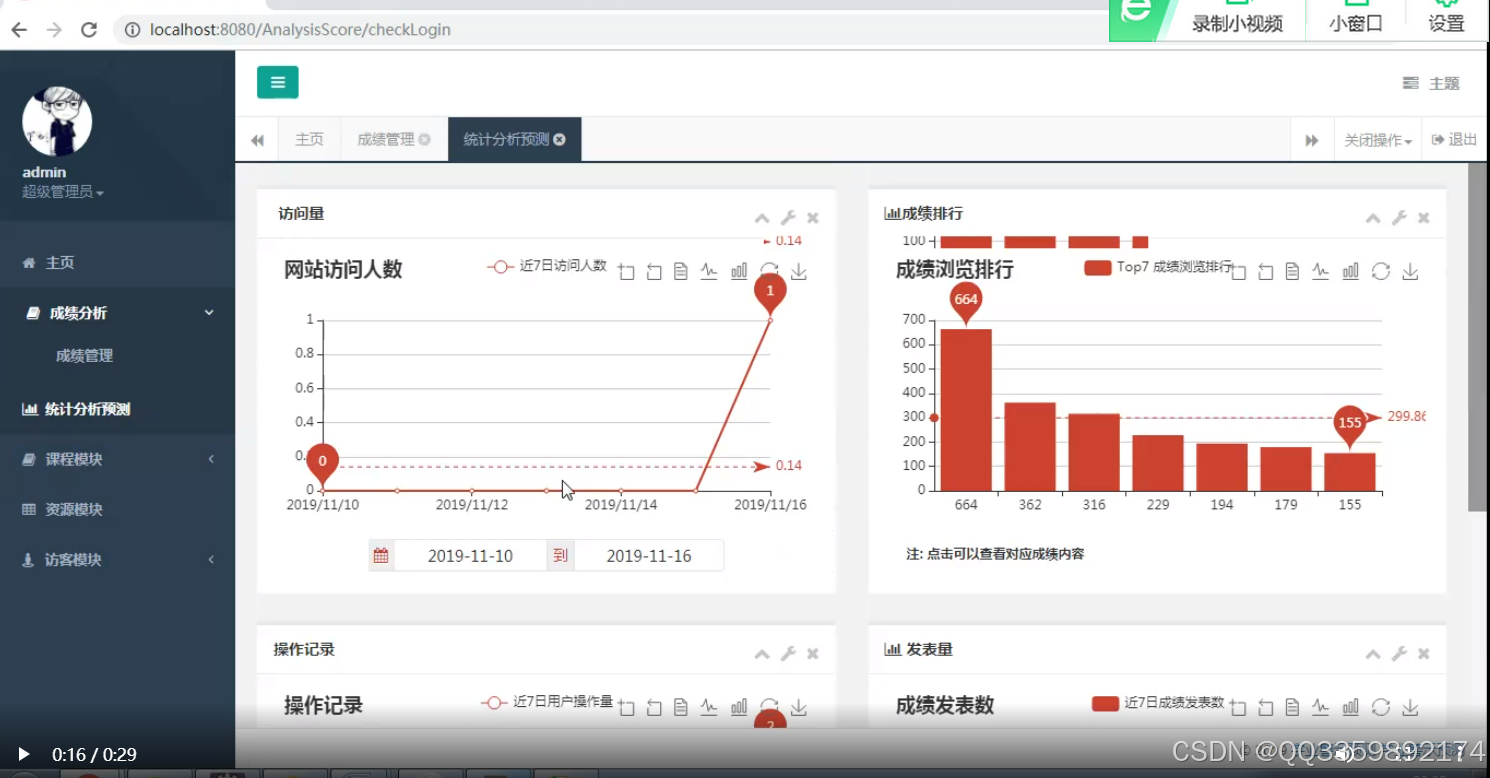
Task: Collapse the 访问量 panel with its chevron
Action: tap(762, 218)
